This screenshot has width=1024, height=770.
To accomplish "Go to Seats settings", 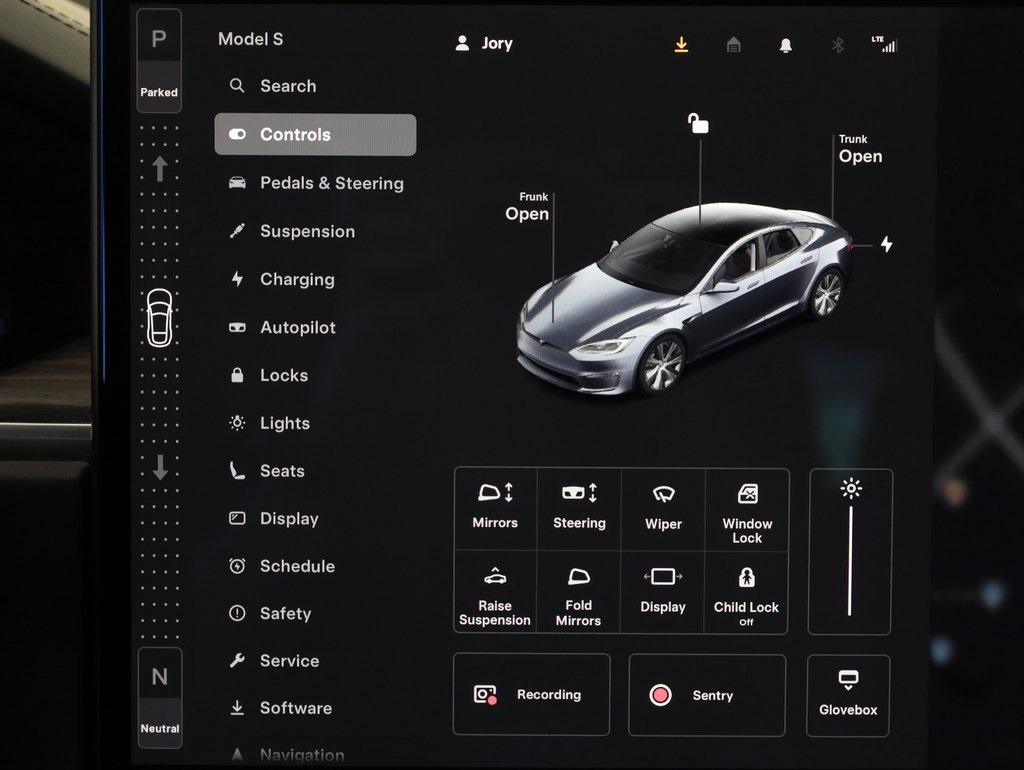I will tap(266, 471).
